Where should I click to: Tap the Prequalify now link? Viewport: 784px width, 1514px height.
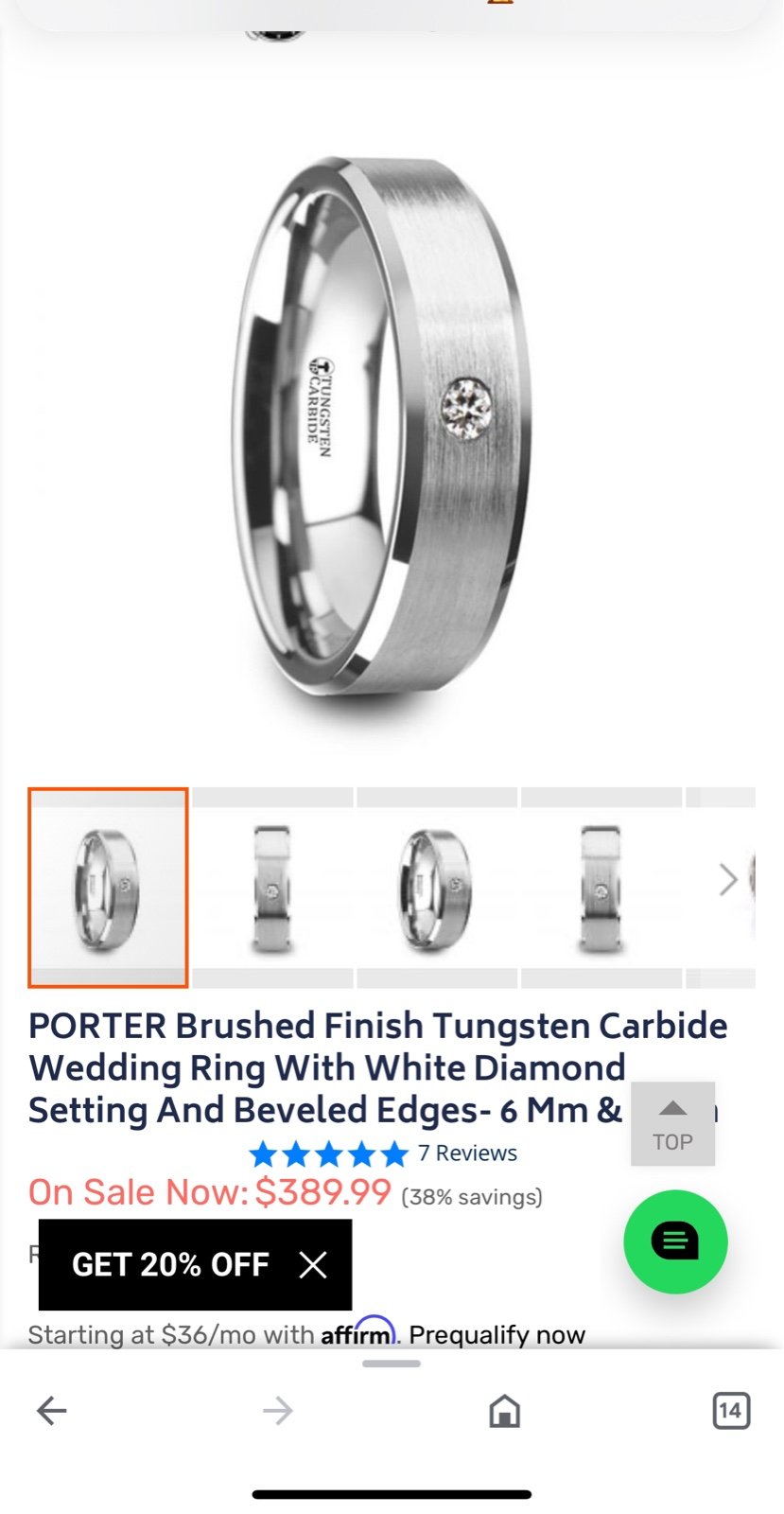pyautogui.click(x=497, y=1334)
